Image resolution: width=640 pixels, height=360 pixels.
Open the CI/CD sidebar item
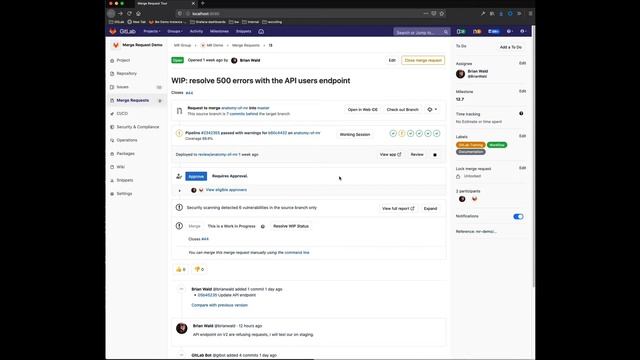click(122, 113)
